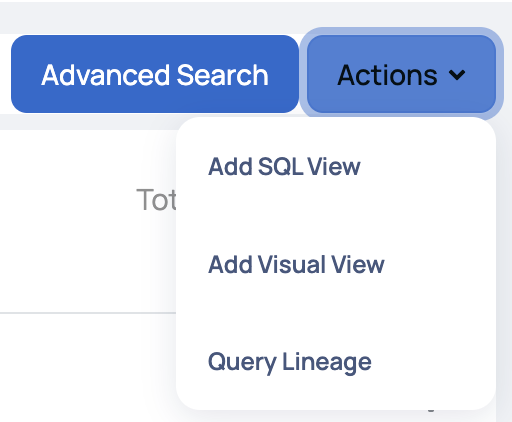The image size is (512, 422).
Task: Click the down caret icon in Actions
Action: (457, 75)
